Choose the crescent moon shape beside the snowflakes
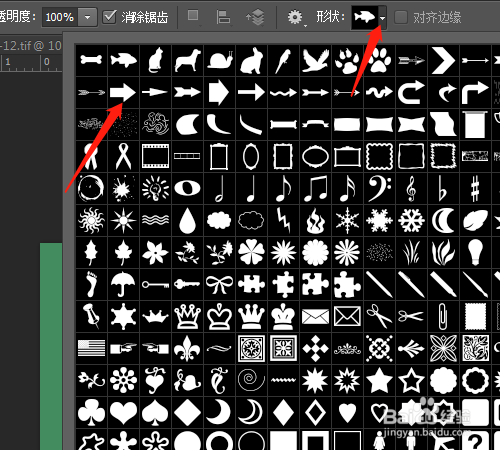Image resolution: width=500 pixels, height=450 pixels. [x=443, y=220]
